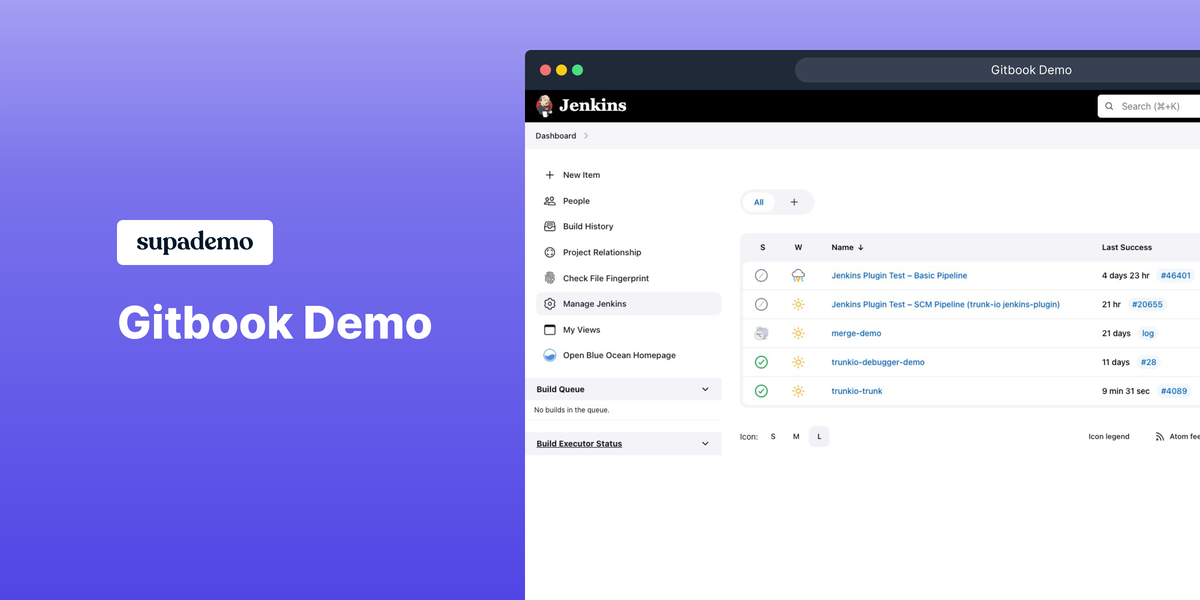Click the plus to add a new view
1200x600 pixels.
tap(792, 202)
